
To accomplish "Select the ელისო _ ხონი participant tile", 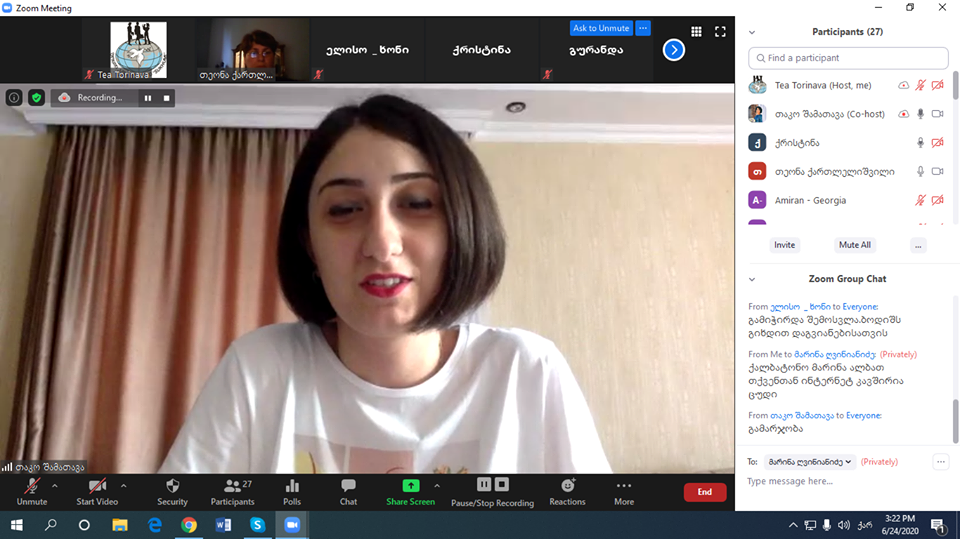I will 367,50.
